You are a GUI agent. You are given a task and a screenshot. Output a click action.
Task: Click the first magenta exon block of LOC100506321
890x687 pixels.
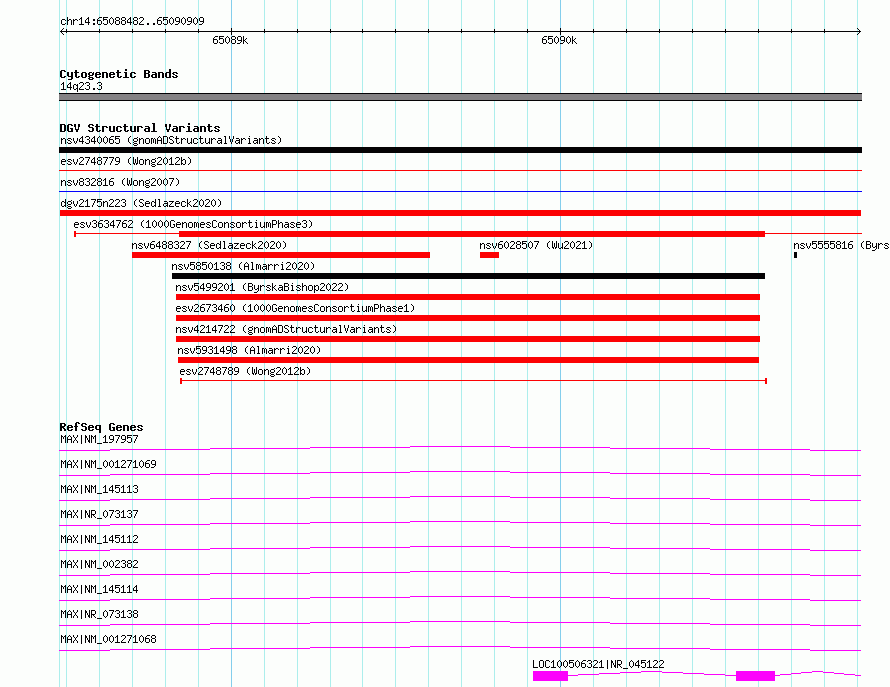coord(551,676)
